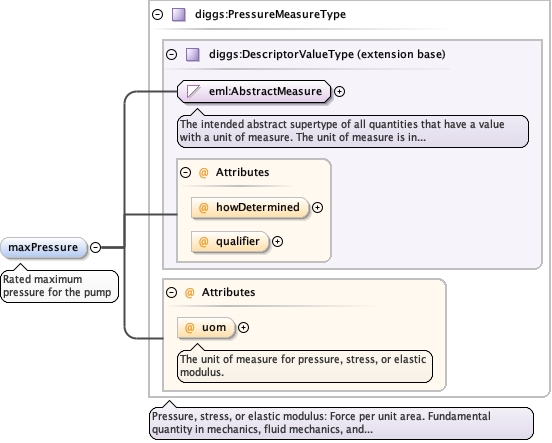Click the @ icon in the uom node
Viewport: 552px width, 443px height.
click(x=189, y=327)
